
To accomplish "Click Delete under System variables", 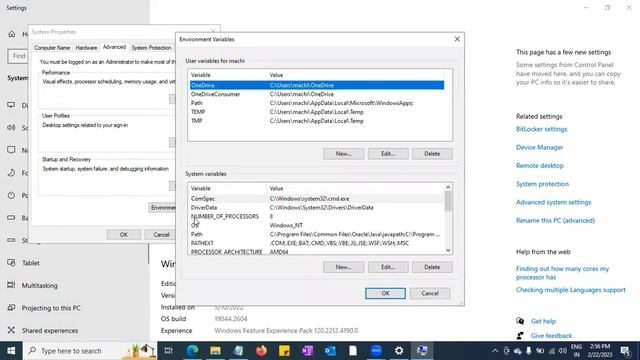I will 432,267.
